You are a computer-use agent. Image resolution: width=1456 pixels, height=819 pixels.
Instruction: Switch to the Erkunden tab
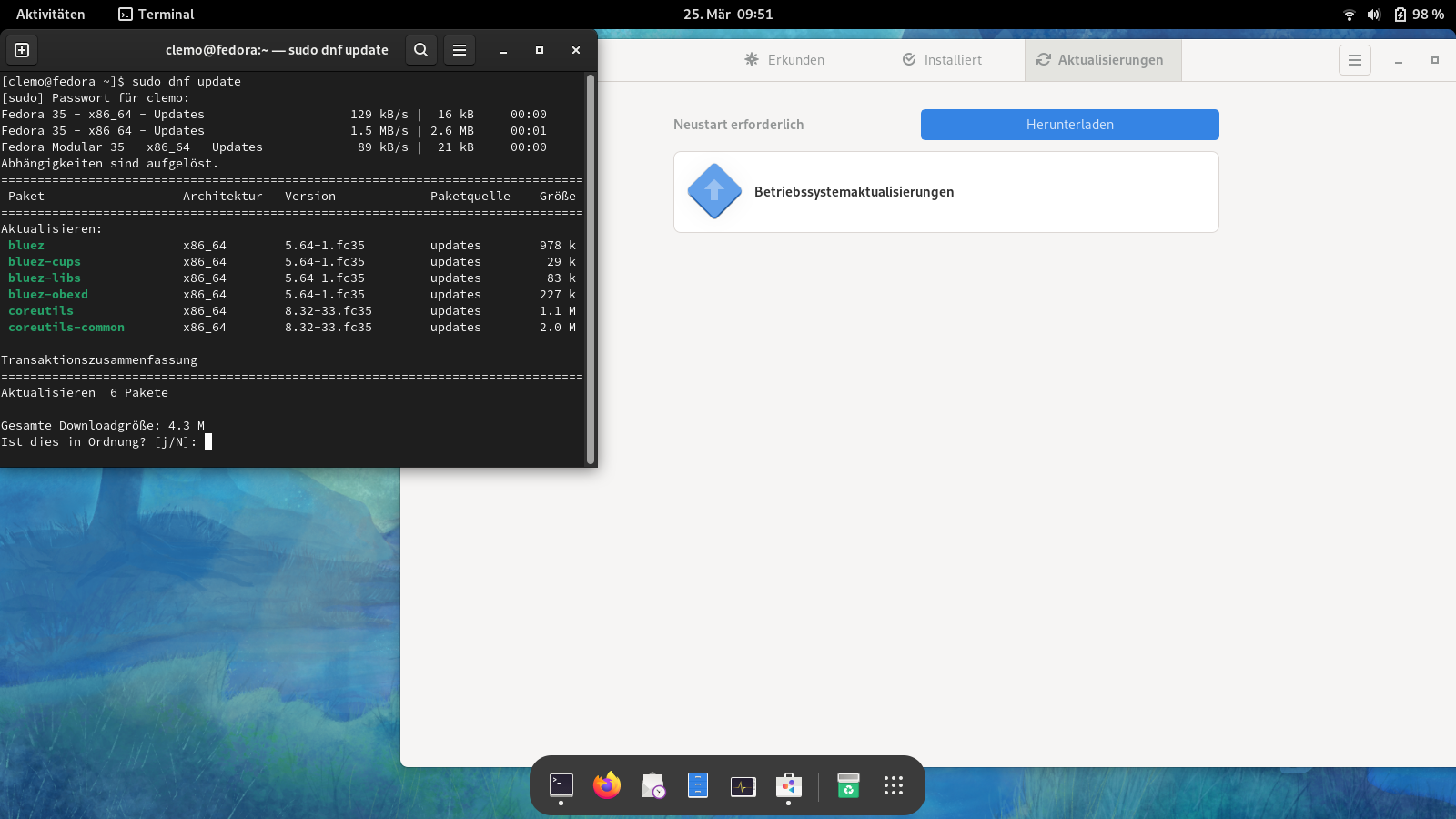[x=784, y=60]
